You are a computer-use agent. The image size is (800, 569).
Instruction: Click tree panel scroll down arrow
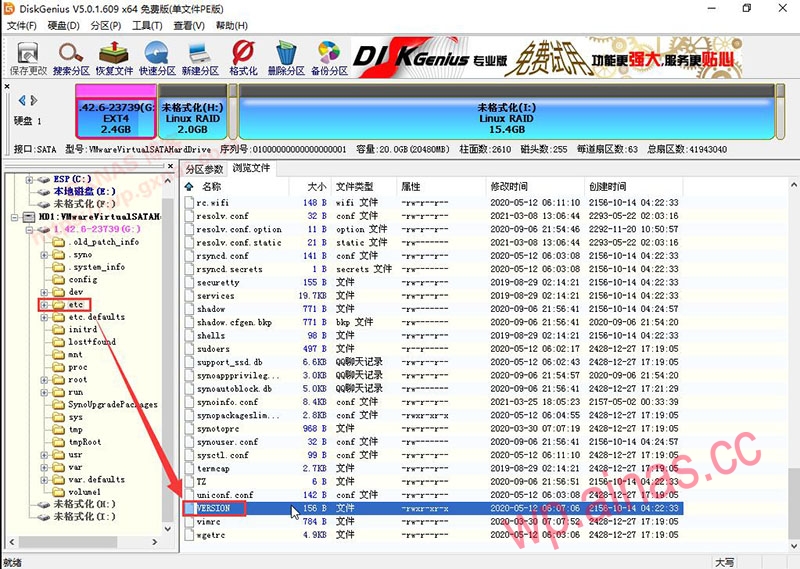click(x=168, y=529)
